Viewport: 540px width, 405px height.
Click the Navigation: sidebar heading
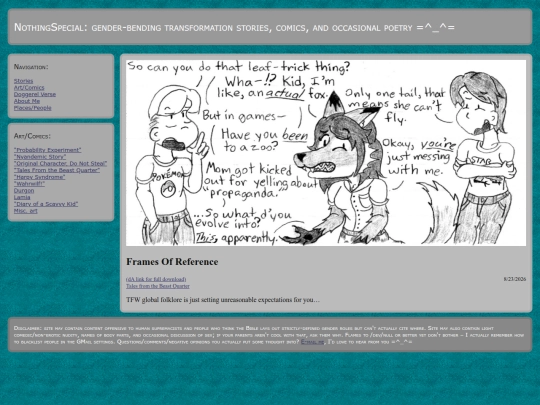point(31,67)
